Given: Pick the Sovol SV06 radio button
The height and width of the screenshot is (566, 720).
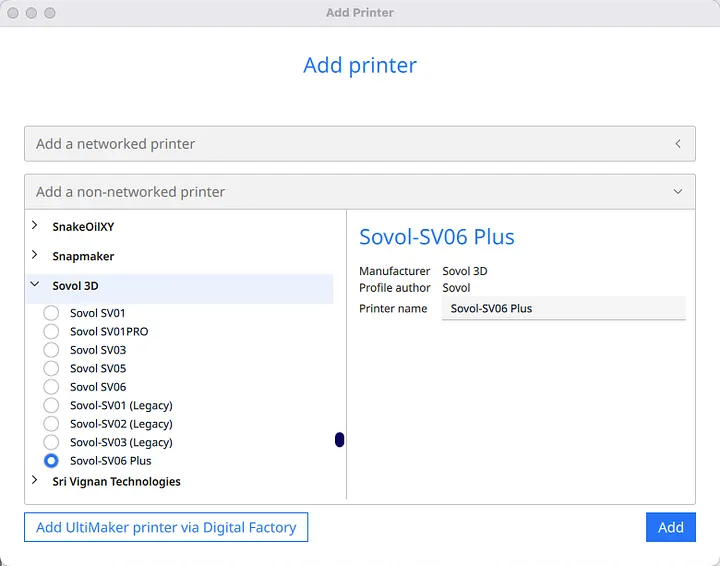Looking at the screenshot, I should (51, 387).
